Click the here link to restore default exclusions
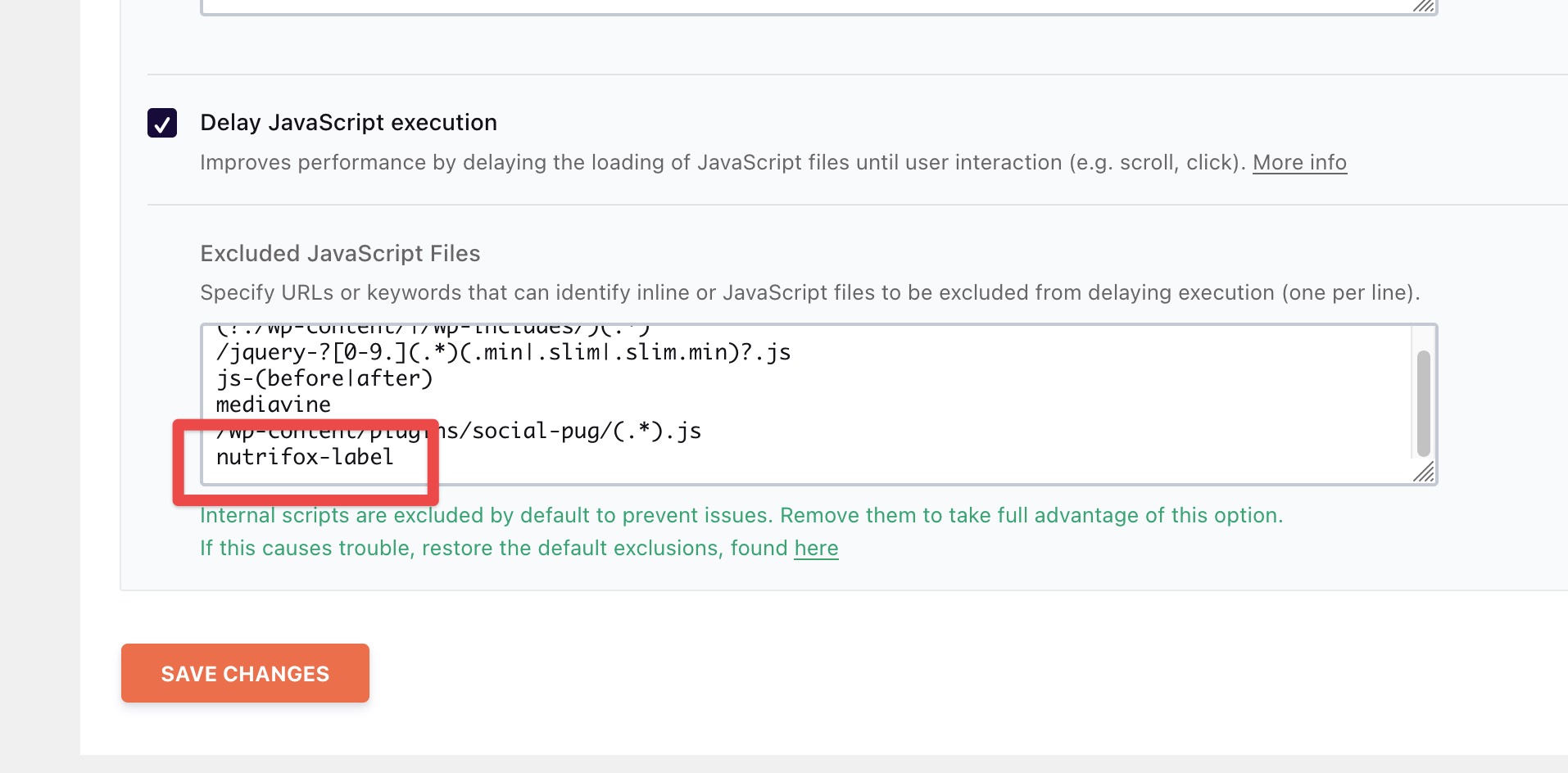Viewport: 1568px width, 773px height. [816, 548]
